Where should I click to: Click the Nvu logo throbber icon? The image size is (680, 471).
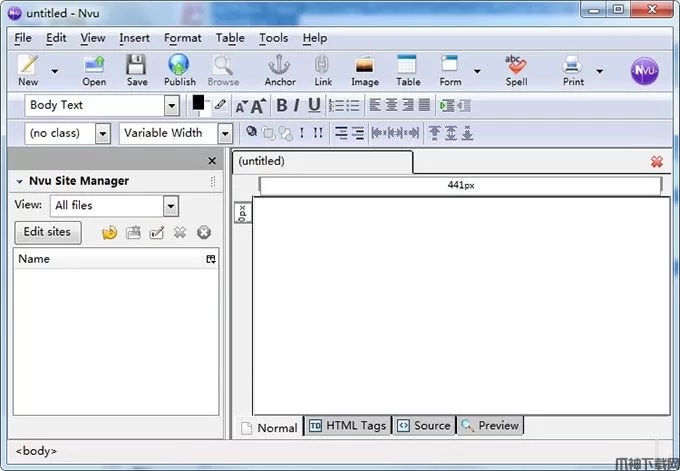pos(644,71)
